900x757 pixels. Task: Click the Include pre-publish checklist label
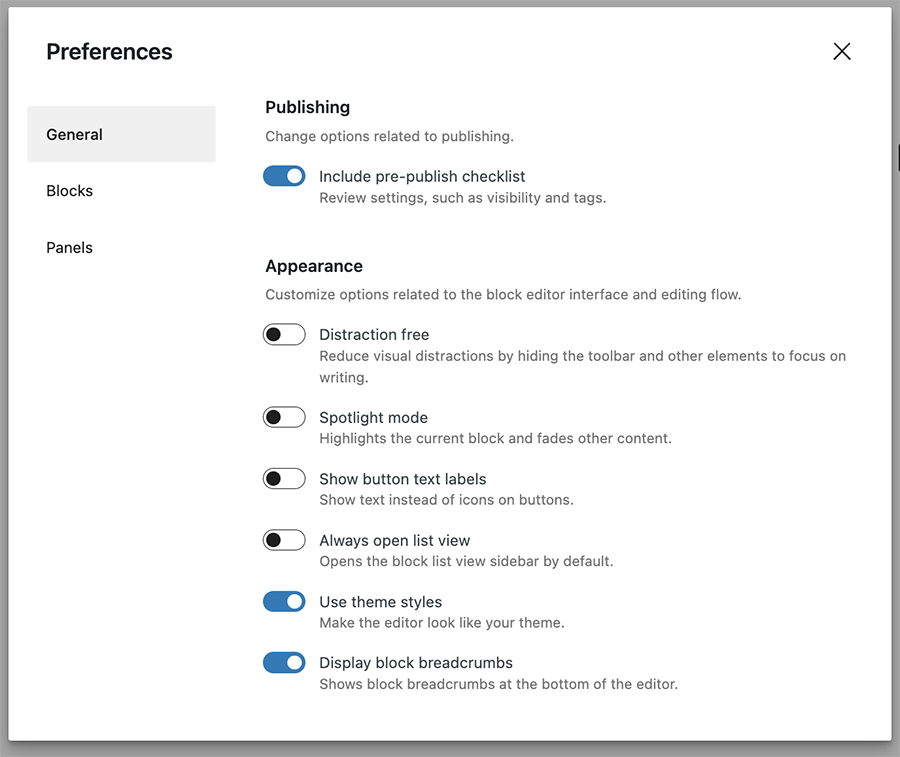click(422, 175)
